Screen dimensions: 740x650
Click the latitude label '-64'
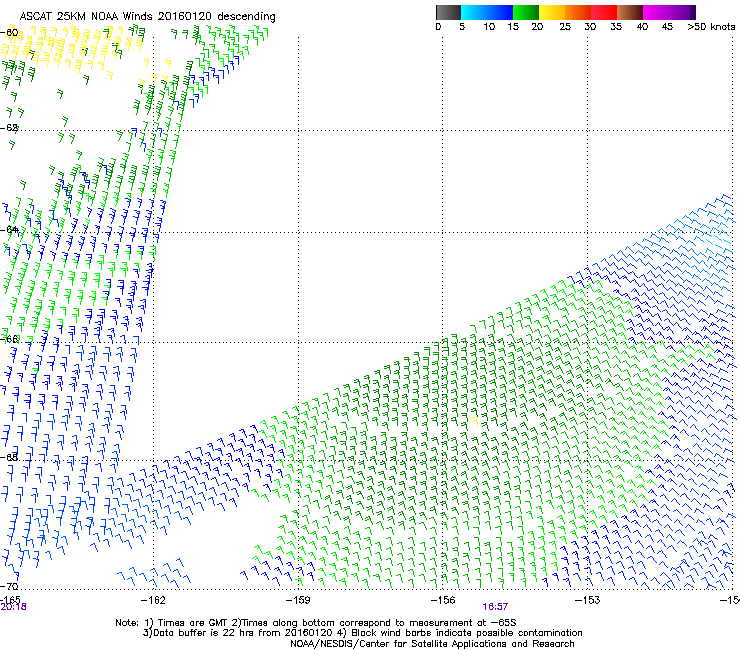9,230
